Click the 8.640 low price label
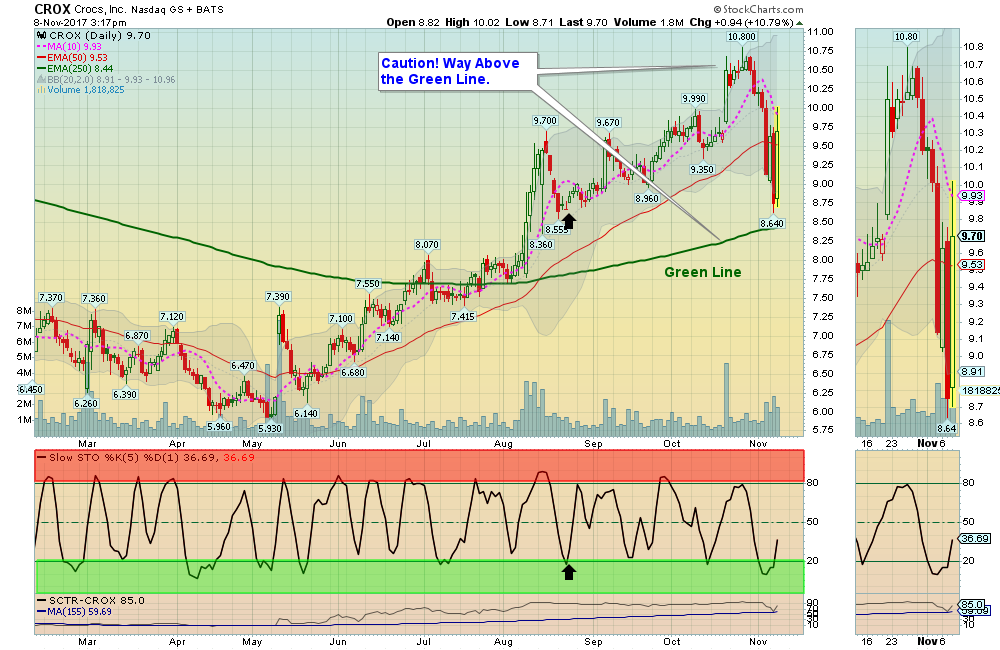The width and height of the screenshot is (1000, 650). 772,223
